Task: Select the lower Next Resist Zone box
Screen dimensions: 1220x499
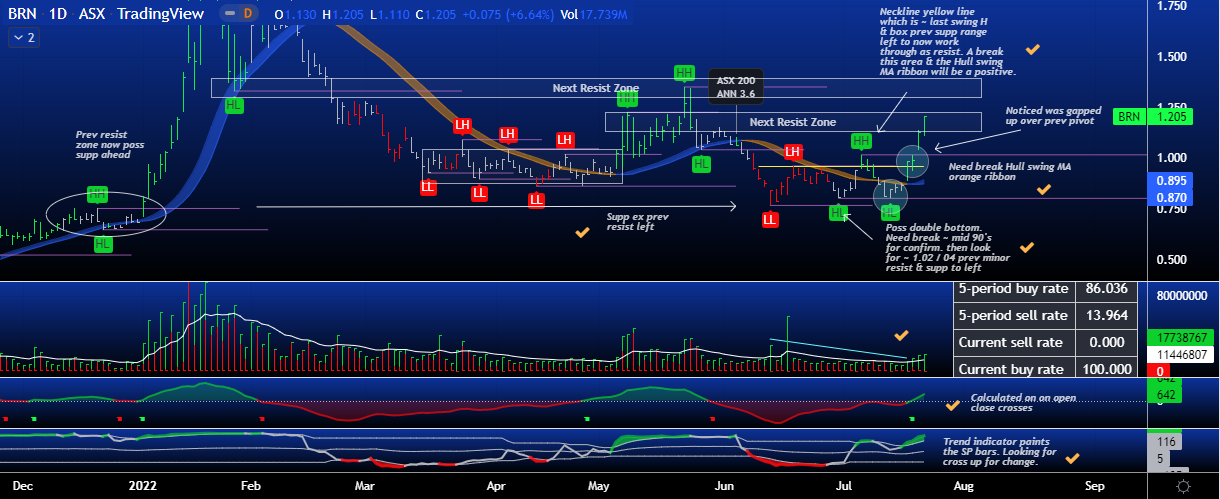Action: pos(792,122)
